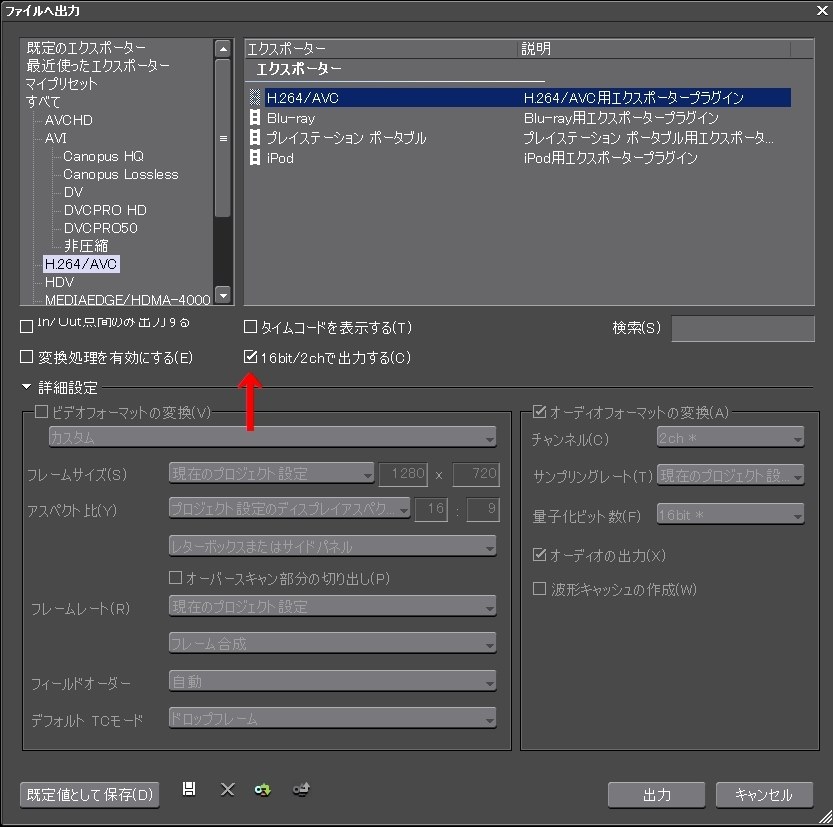Click the H.264/AVC exporter film icon
Image resolution: width=833 pixels, height=827 pixels.
tap(255, 97)
